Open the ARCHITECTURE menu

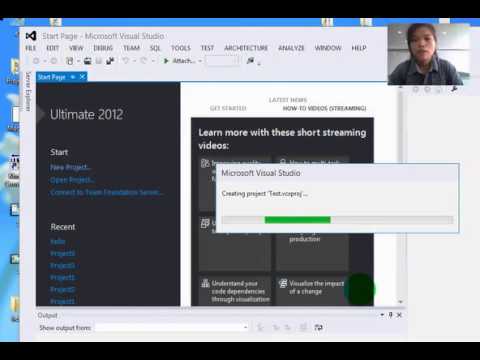(246, 48)
